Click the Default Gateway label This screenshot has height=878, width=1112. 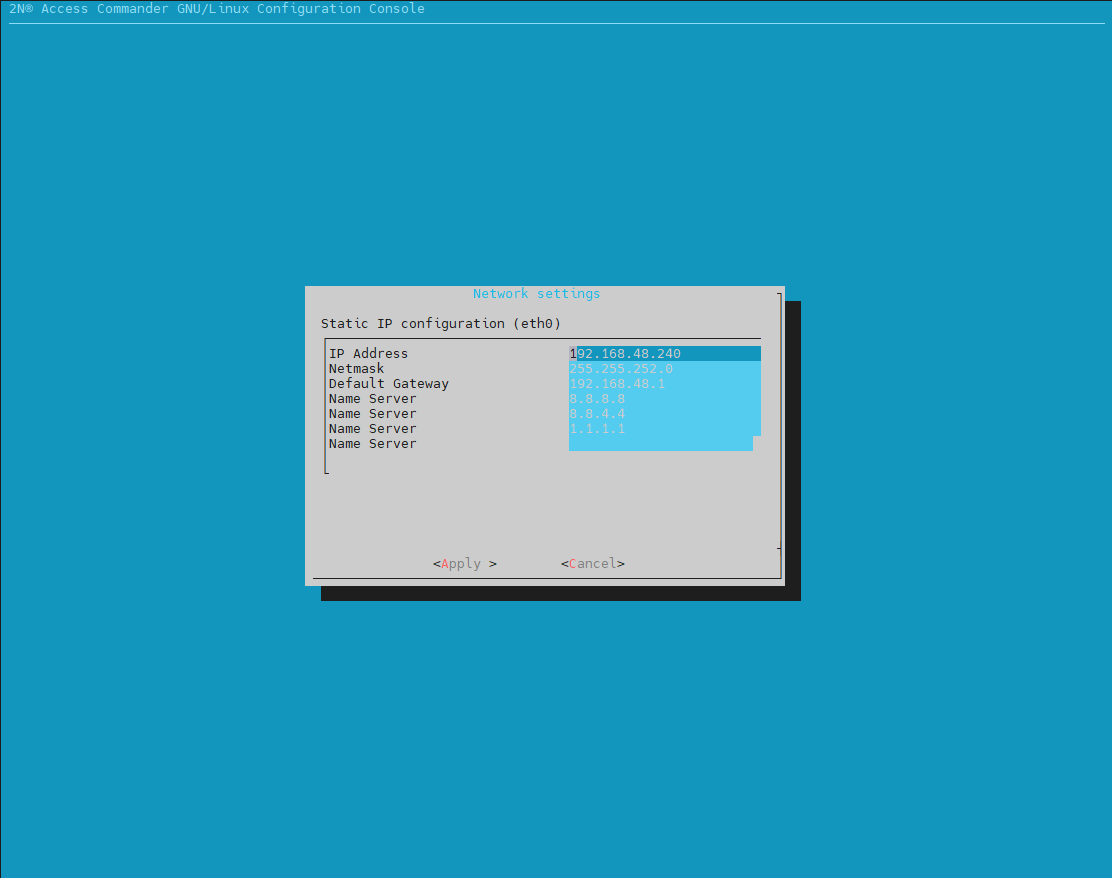coord(389,384)
